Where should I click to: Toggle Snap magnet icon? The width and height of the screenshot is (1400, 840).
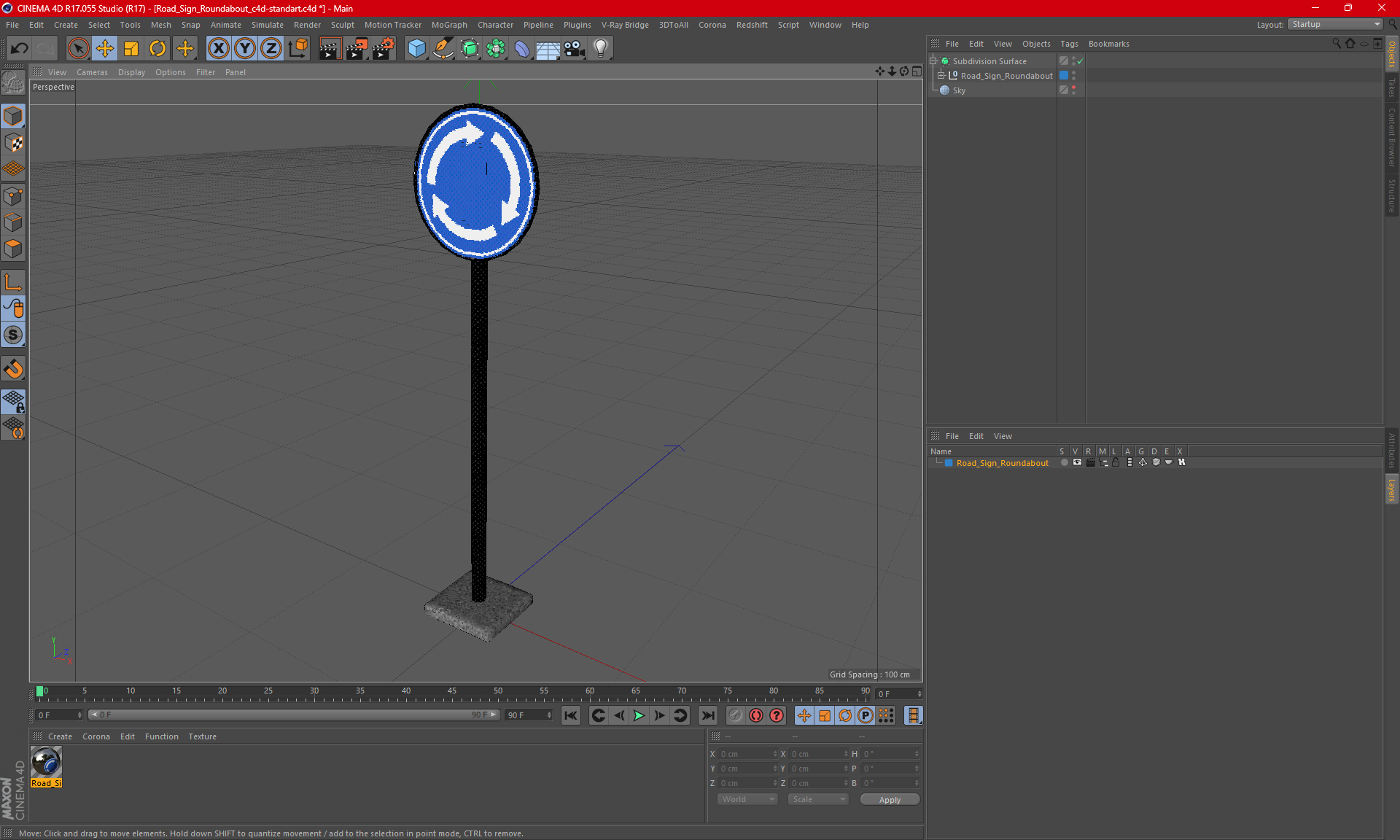(x=13, y=369)
